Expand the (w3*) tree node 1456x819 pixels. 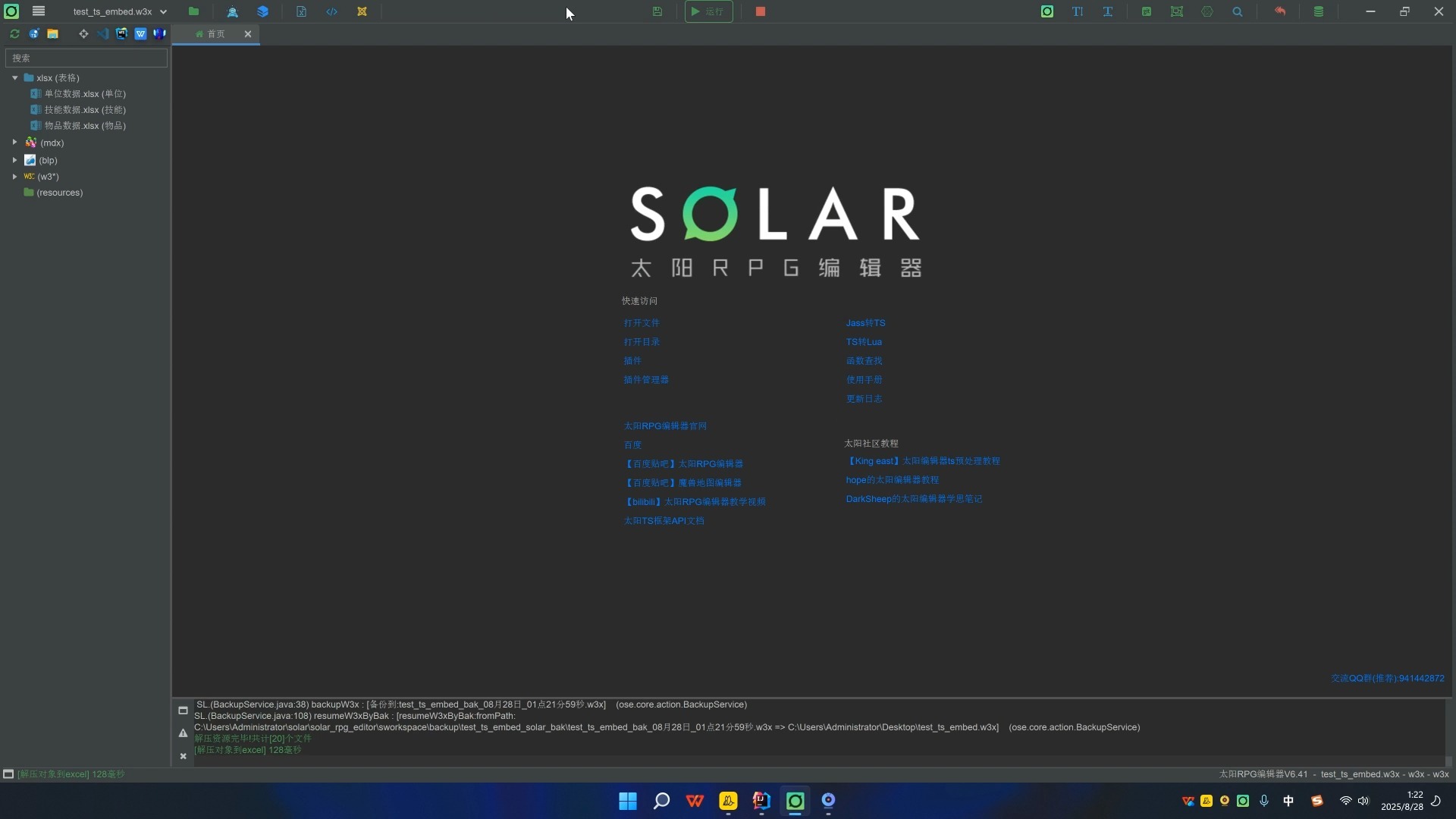[x=14, y=177]
